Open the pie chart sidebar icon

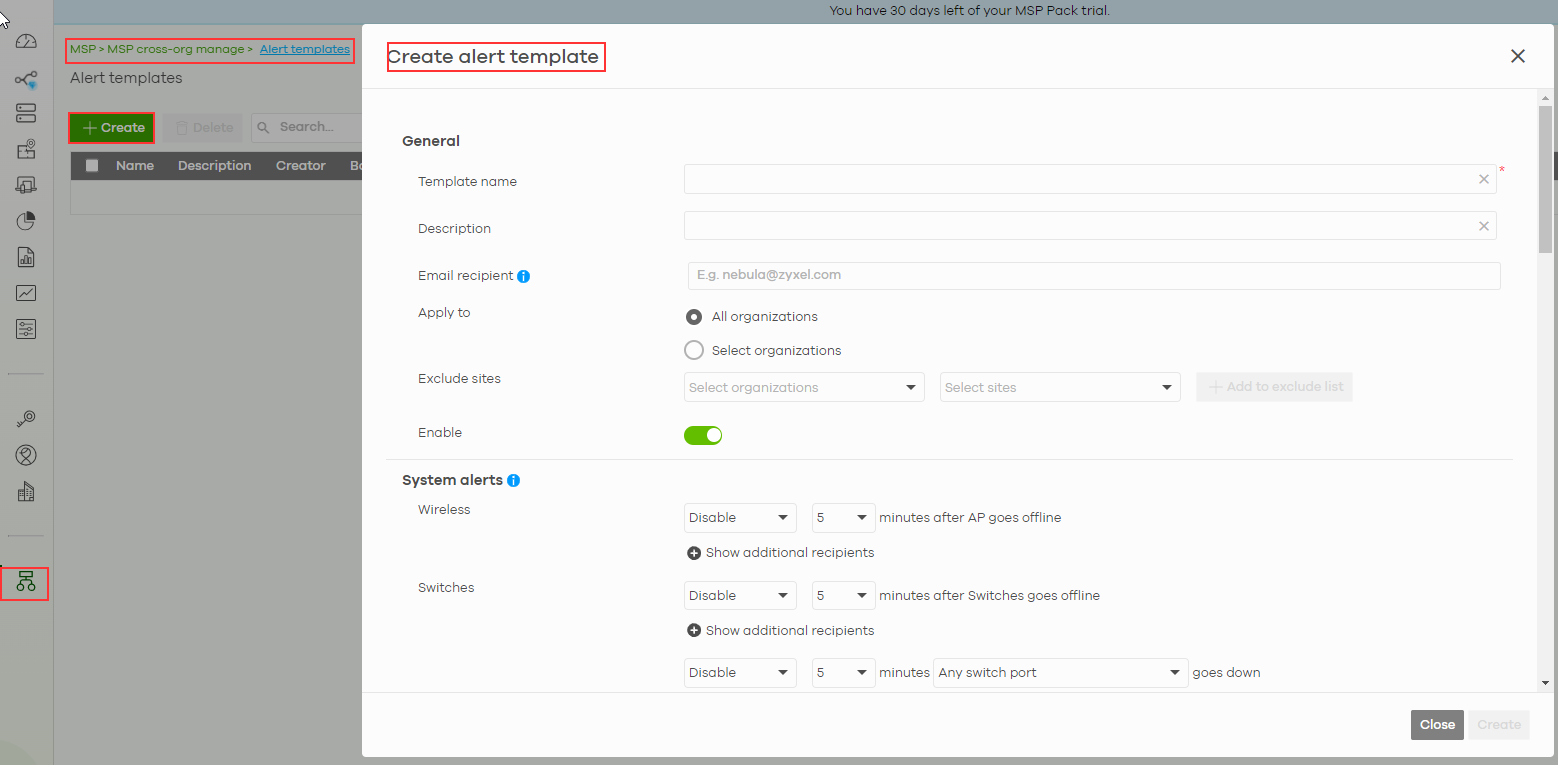pyautogui.click(x=26, y=220)
